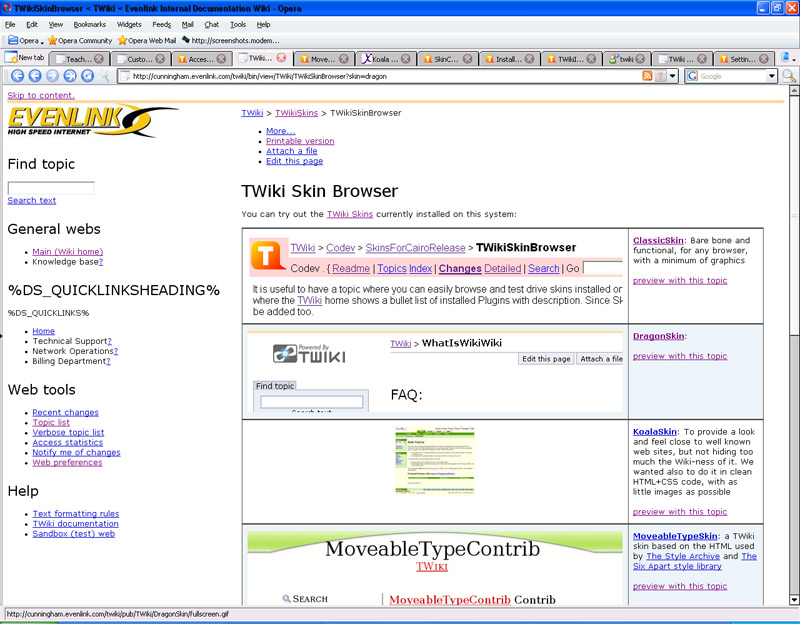
Task: Click the Google search engine icon
Action: (x=692, y=76)
